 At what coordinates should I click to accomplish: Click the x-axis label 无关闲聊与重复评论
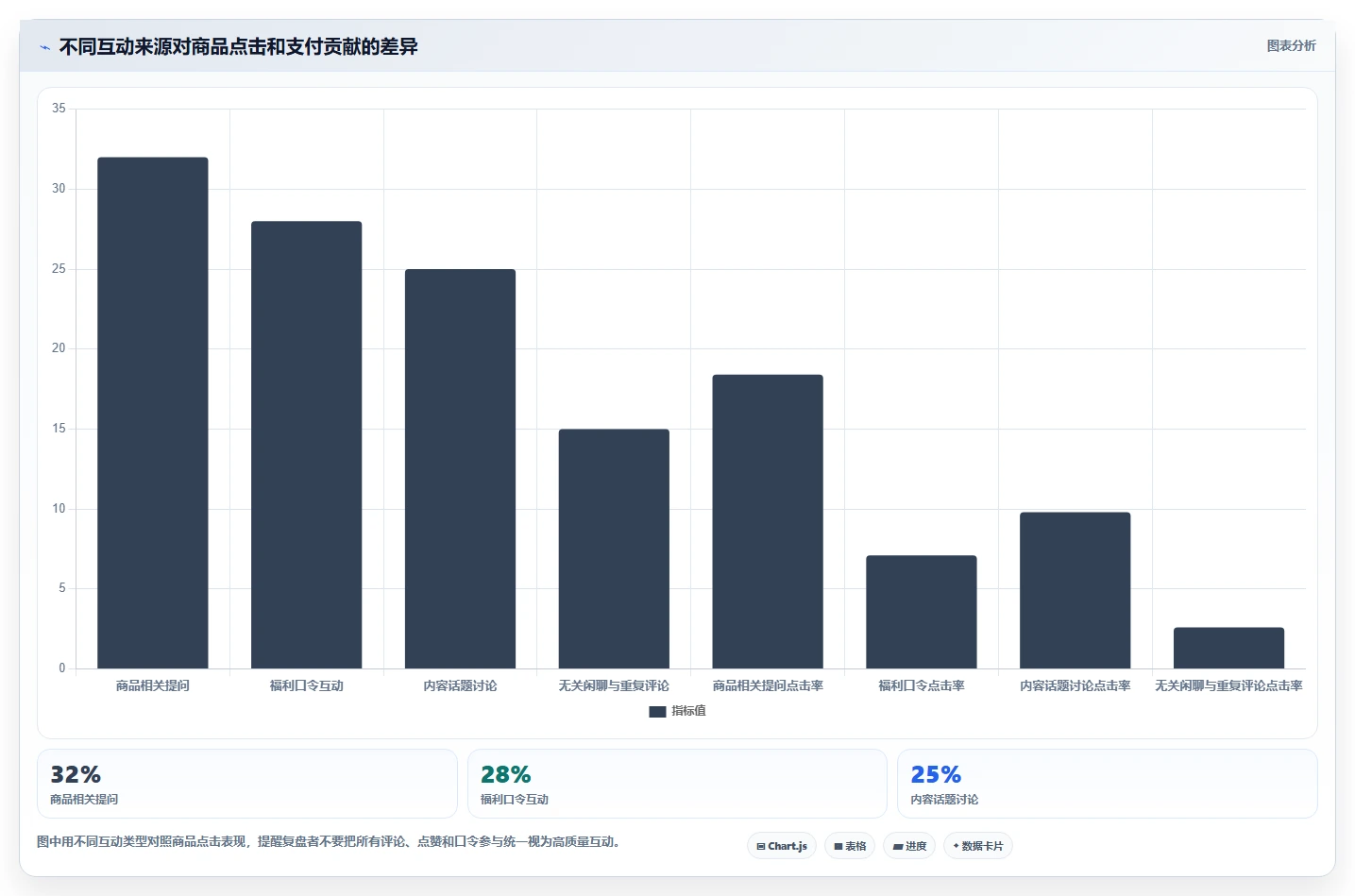614,685
